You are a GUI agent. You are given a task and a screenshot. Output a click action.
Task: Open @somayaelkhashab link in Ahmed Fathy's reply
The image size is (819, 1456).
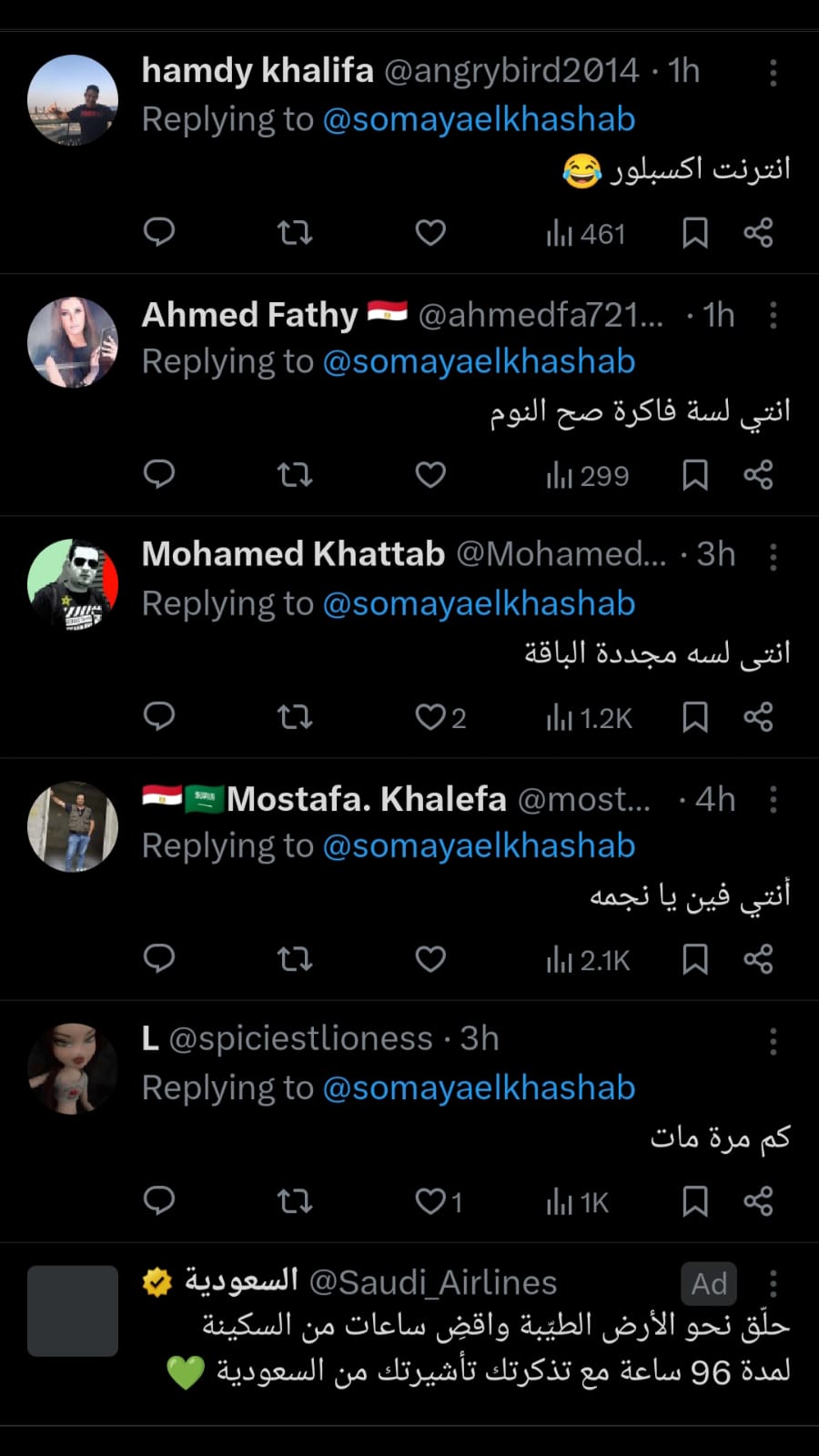point(479,362)
